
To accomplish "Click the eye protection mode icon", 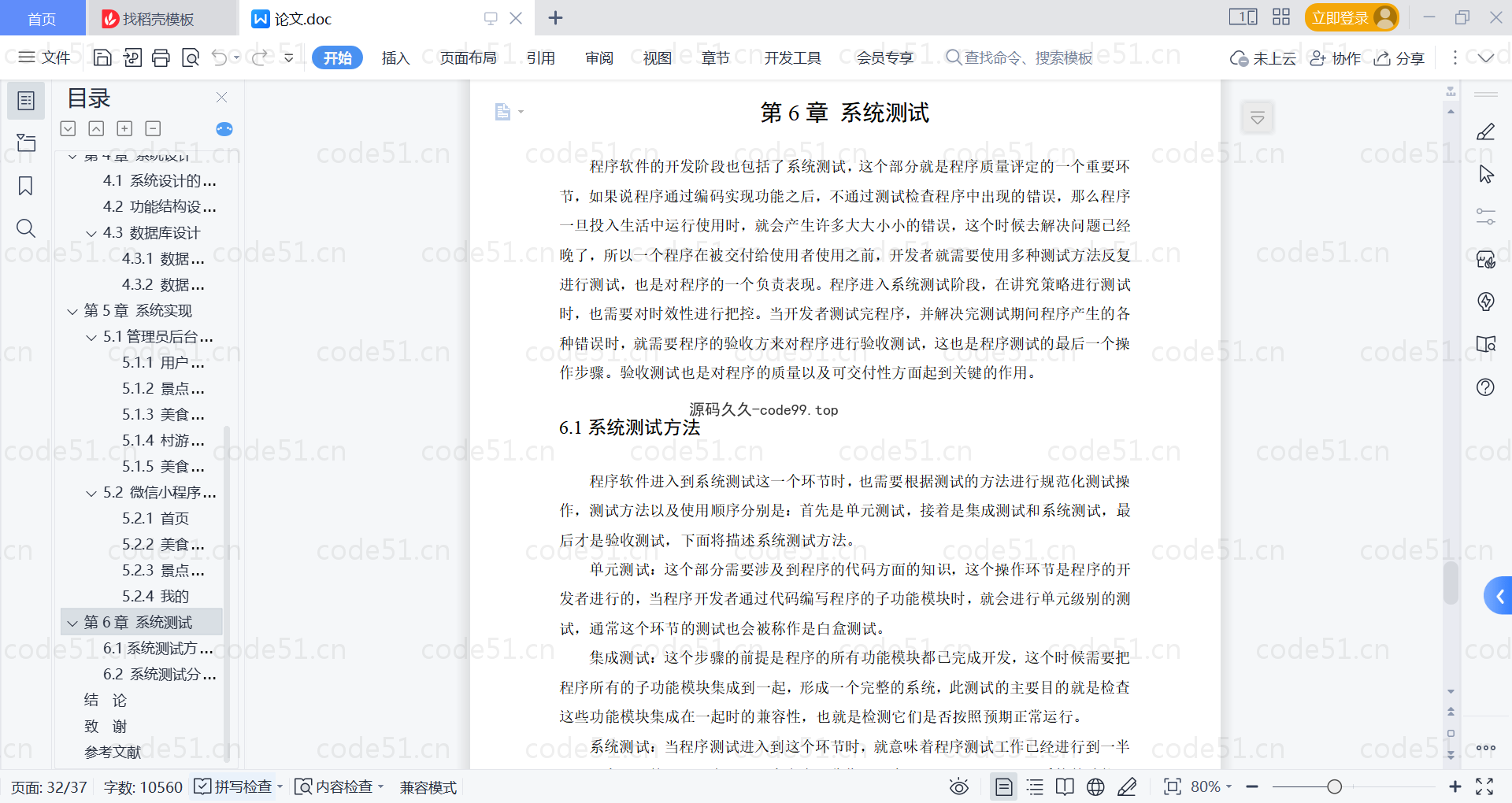I will [x=959, y=786].
